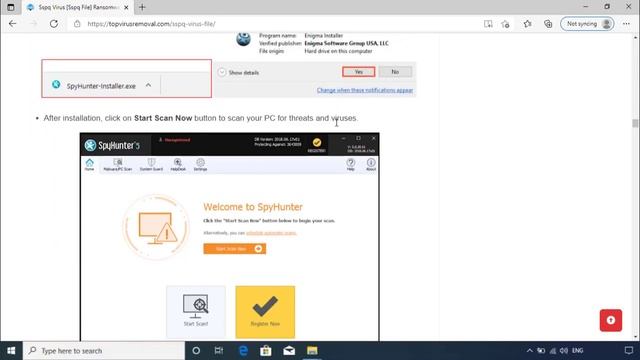Open a new browser tab
Screen dimensions: 640x360
click(142, 7)
